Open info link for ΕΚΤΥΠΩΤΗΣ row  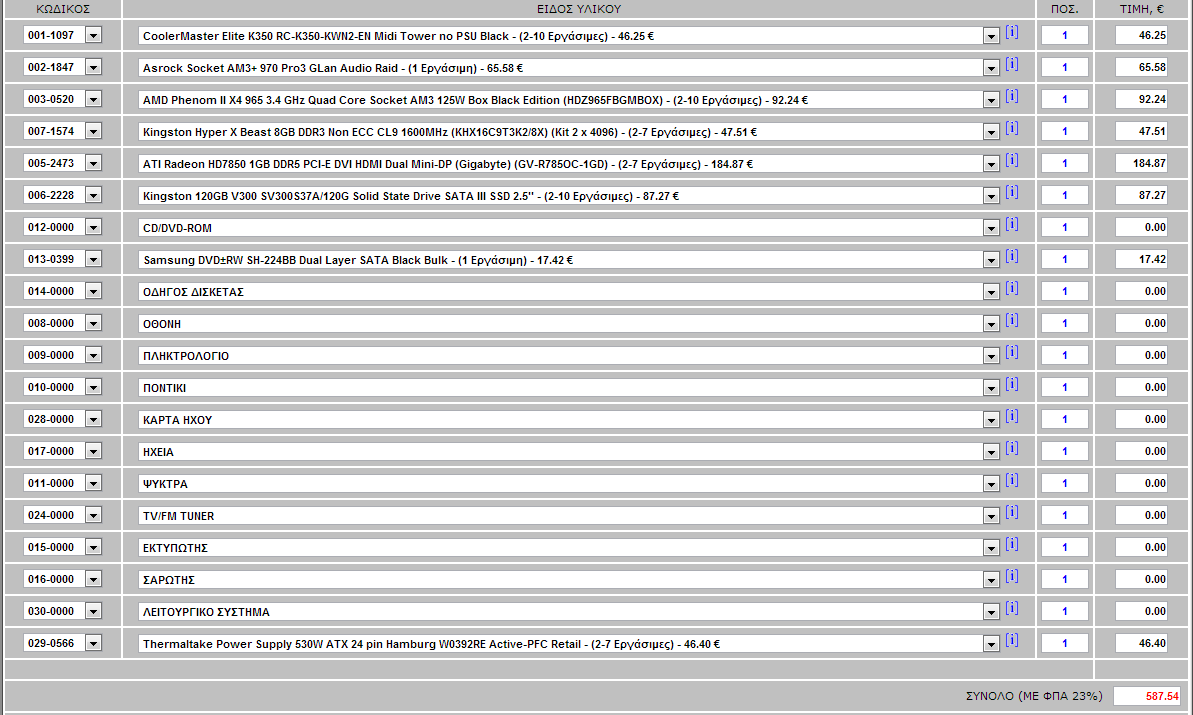tap(1012, 543)
